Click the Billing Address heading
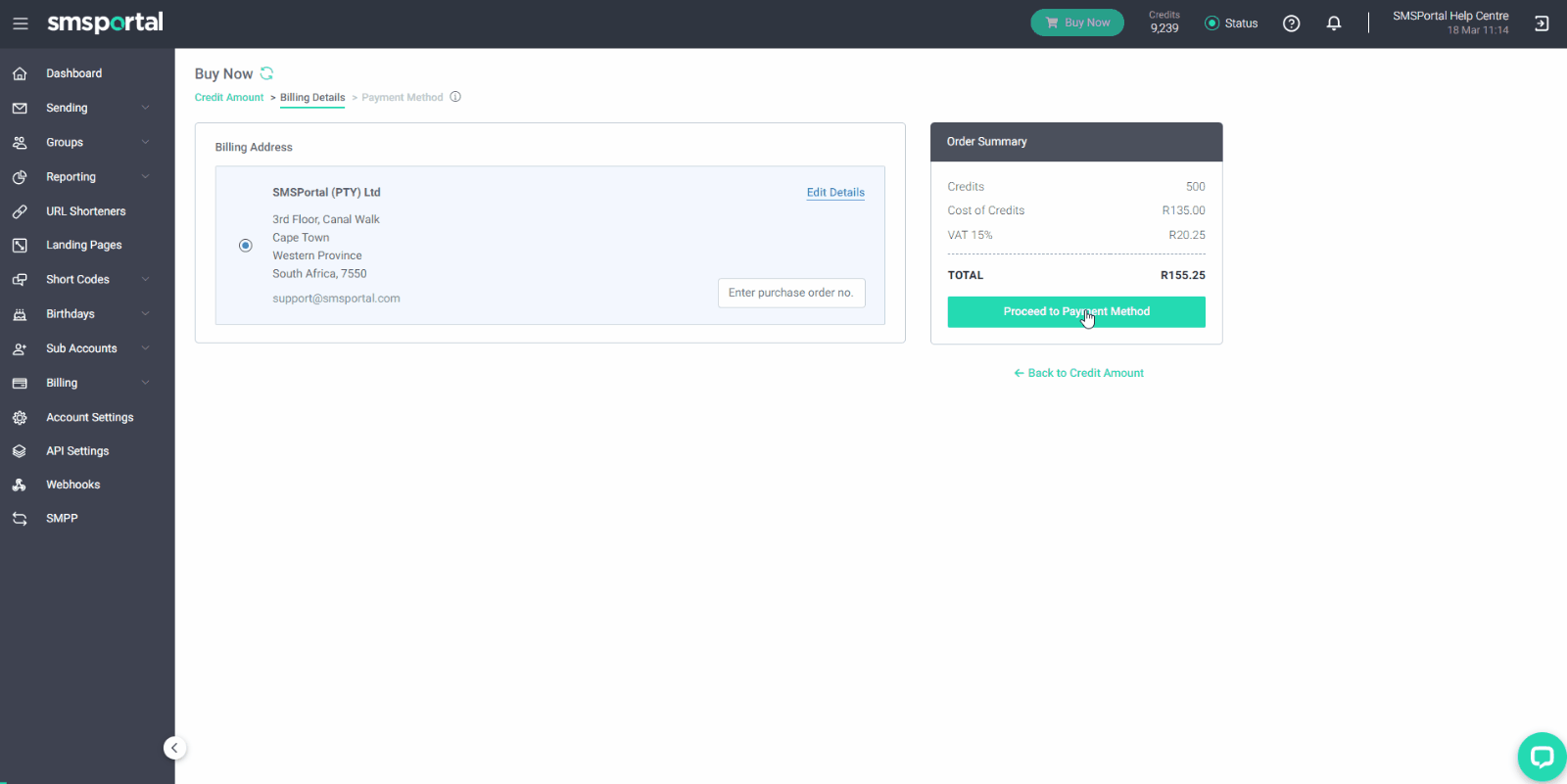The height and width of the screenshot is (784, 1567). (x=254, y=148)
